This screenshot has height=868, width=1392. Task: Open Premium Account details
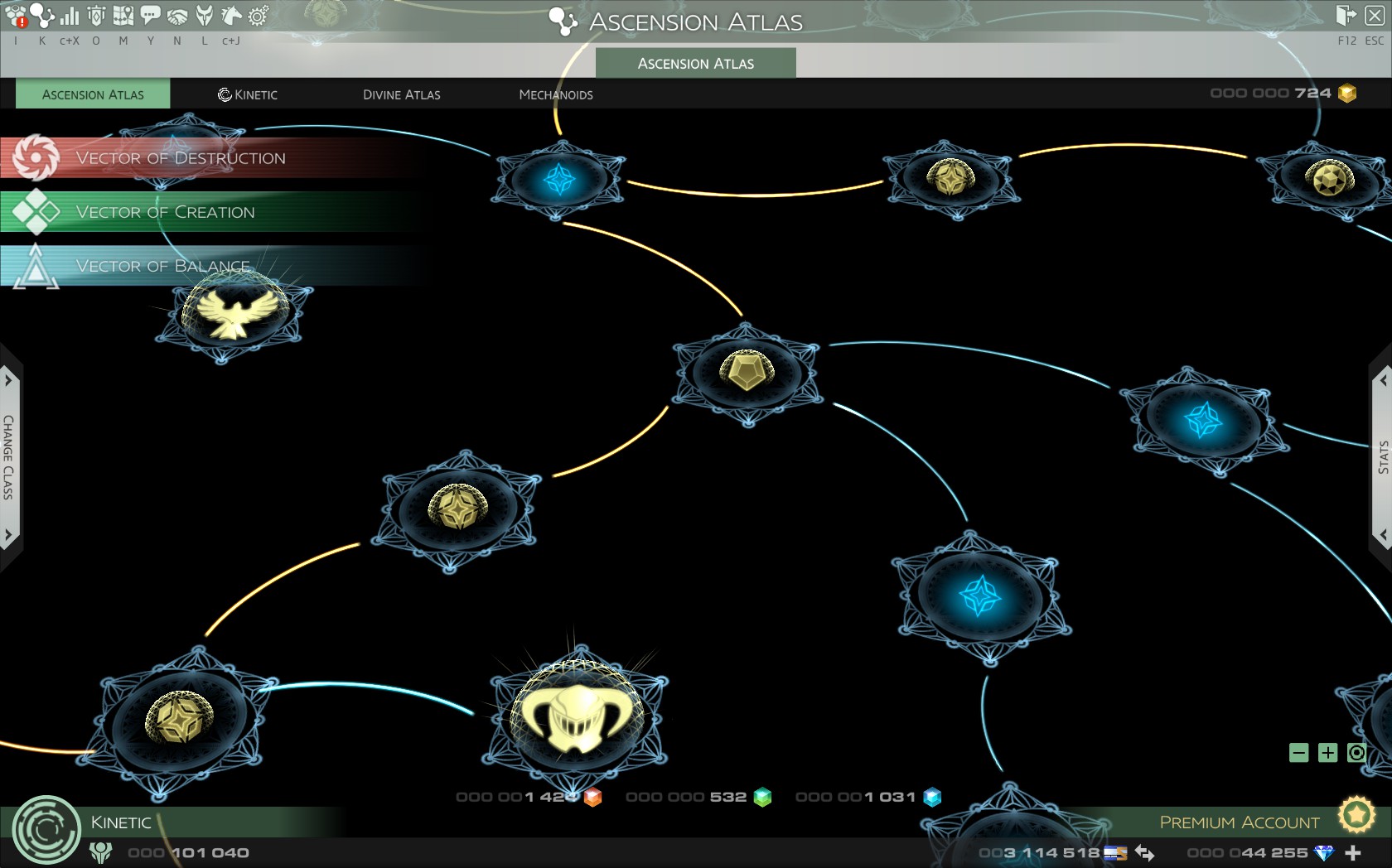pyautogui.click(x=1240, y=822)
